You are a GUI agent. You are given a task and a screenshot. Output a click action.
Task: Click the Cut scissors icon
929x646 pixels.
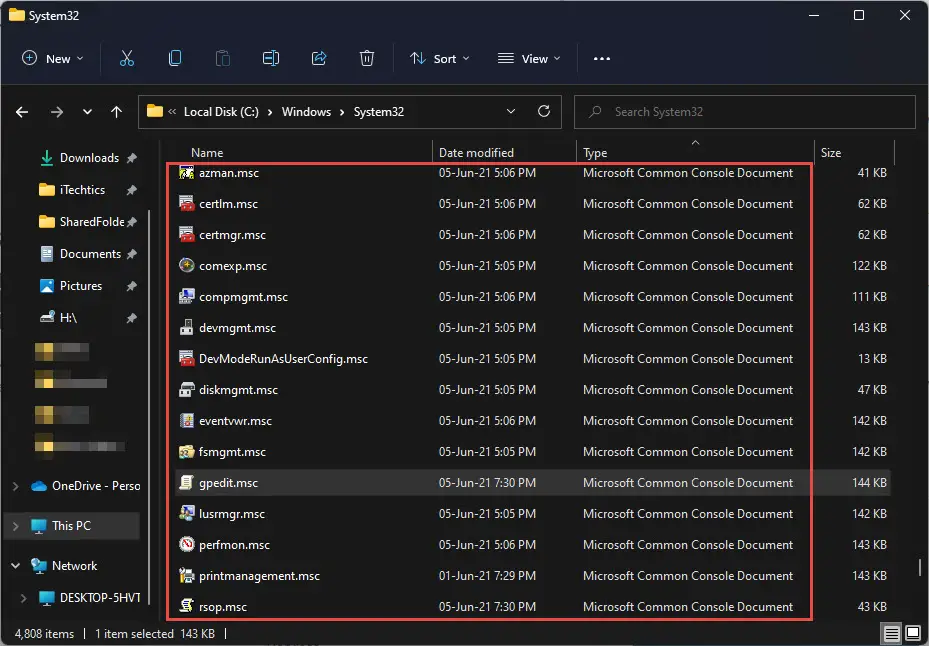coord(127,58)
